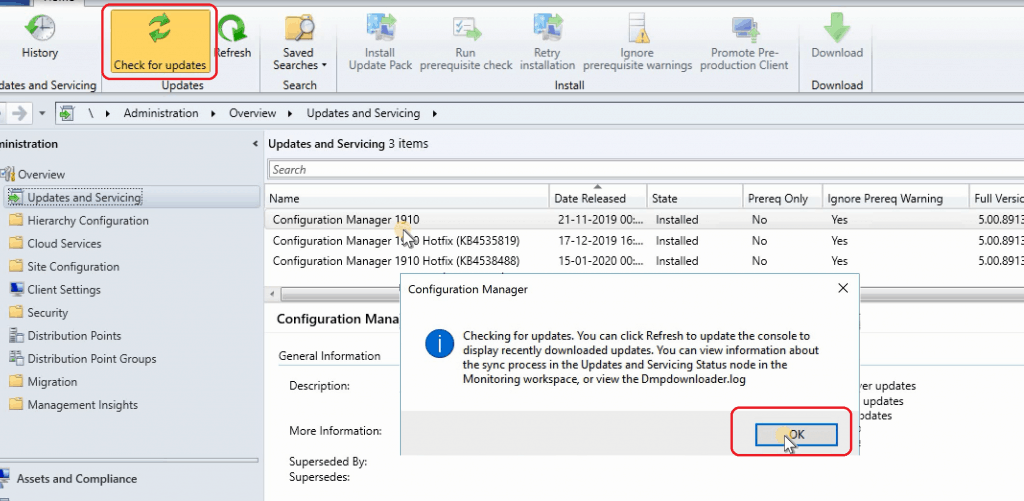Select Hotfix (KB4538488) row
This screenshot has width=1024, height=501.
point(644,261)
